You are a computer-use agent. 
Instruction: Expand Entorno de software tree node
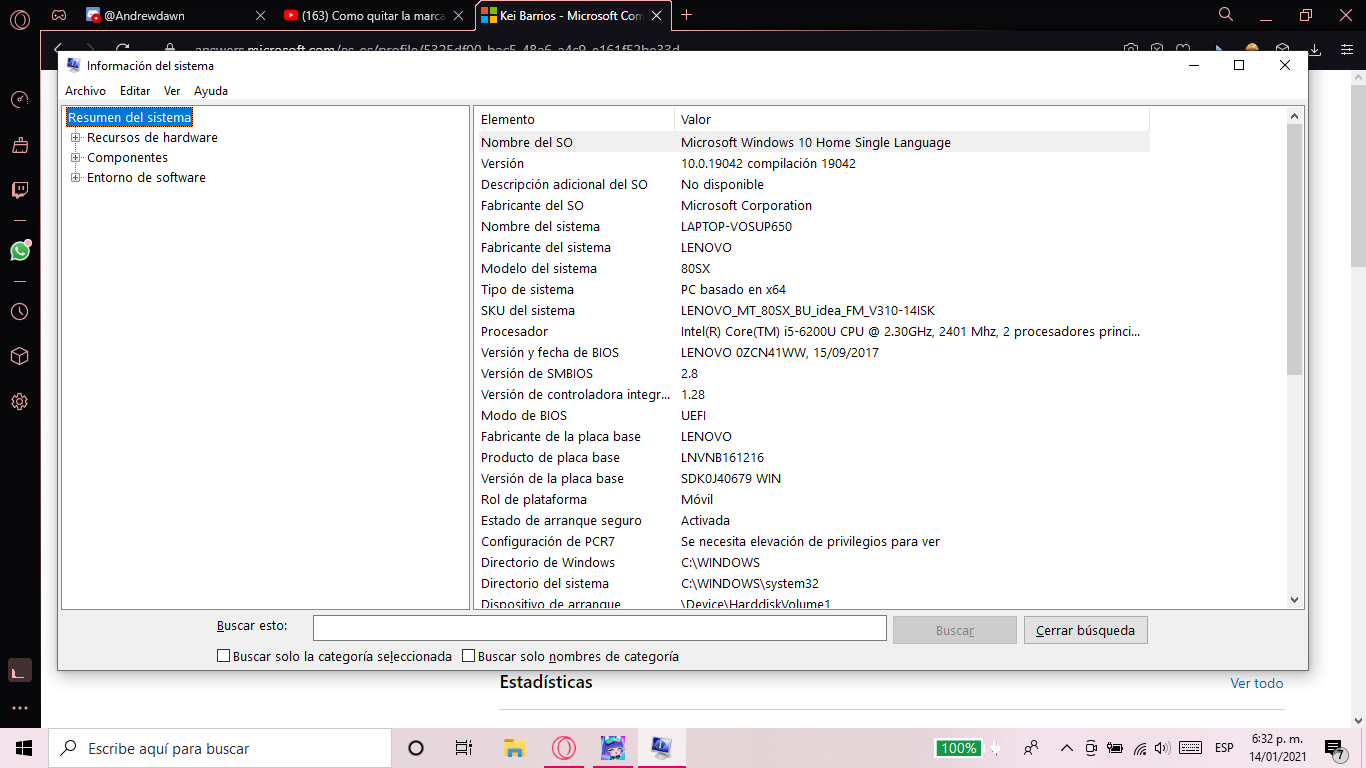click(75, 178)
